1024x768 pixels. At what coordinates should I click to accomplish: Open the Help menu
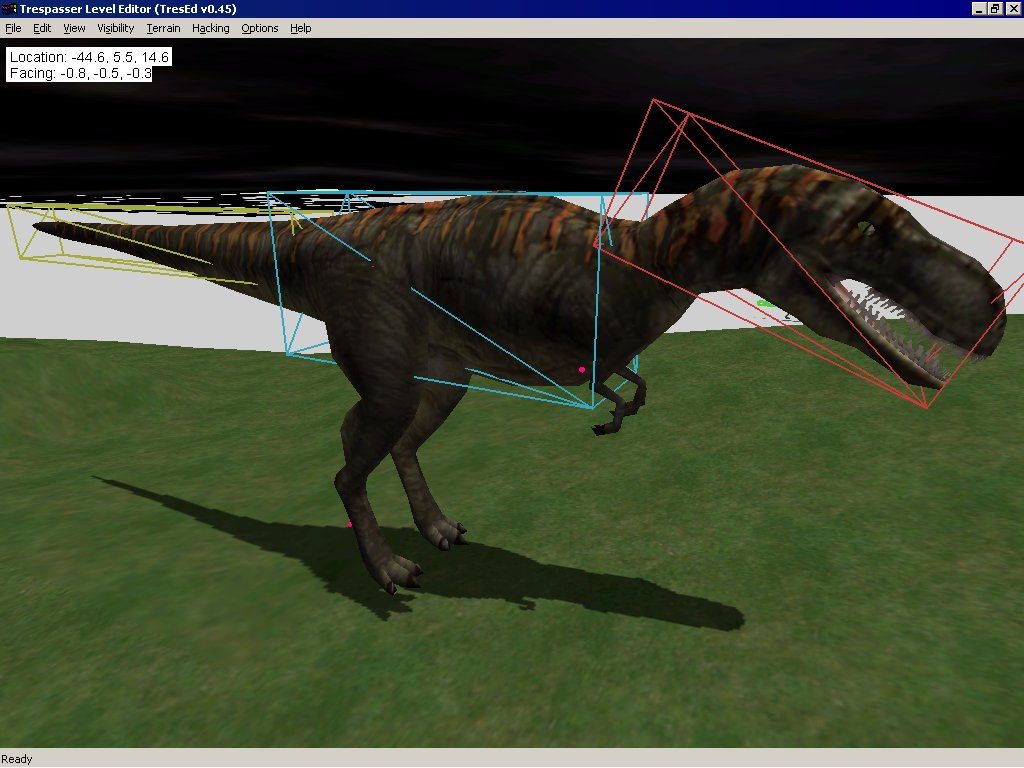click(300, 28)
